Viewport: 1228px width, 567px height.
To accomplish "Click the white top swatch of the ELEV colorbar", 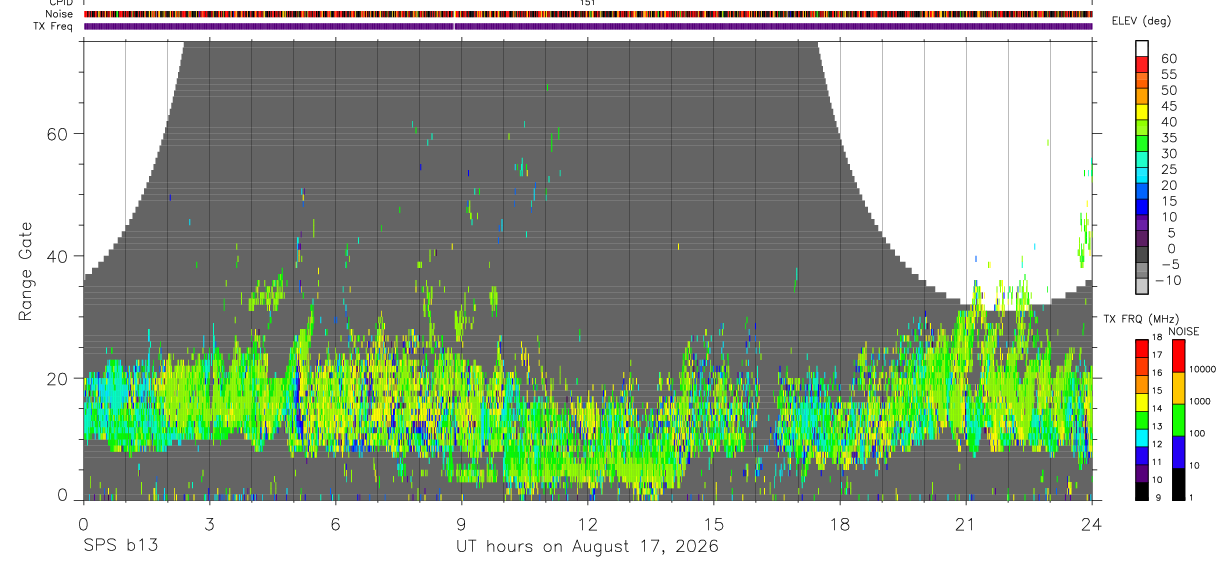I will click(1142, 48).
